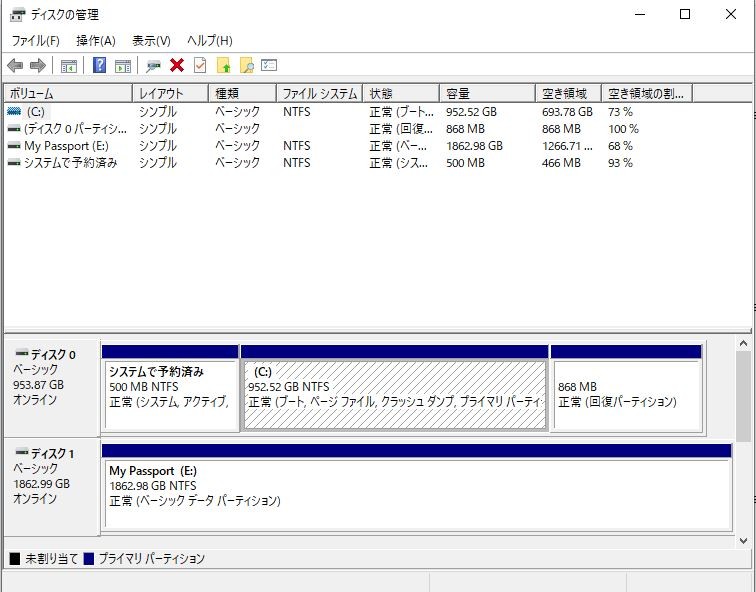The image size is (756, 592).
Task: Click the connect/rescan disk toolbar icon
Action: (153, 66)
